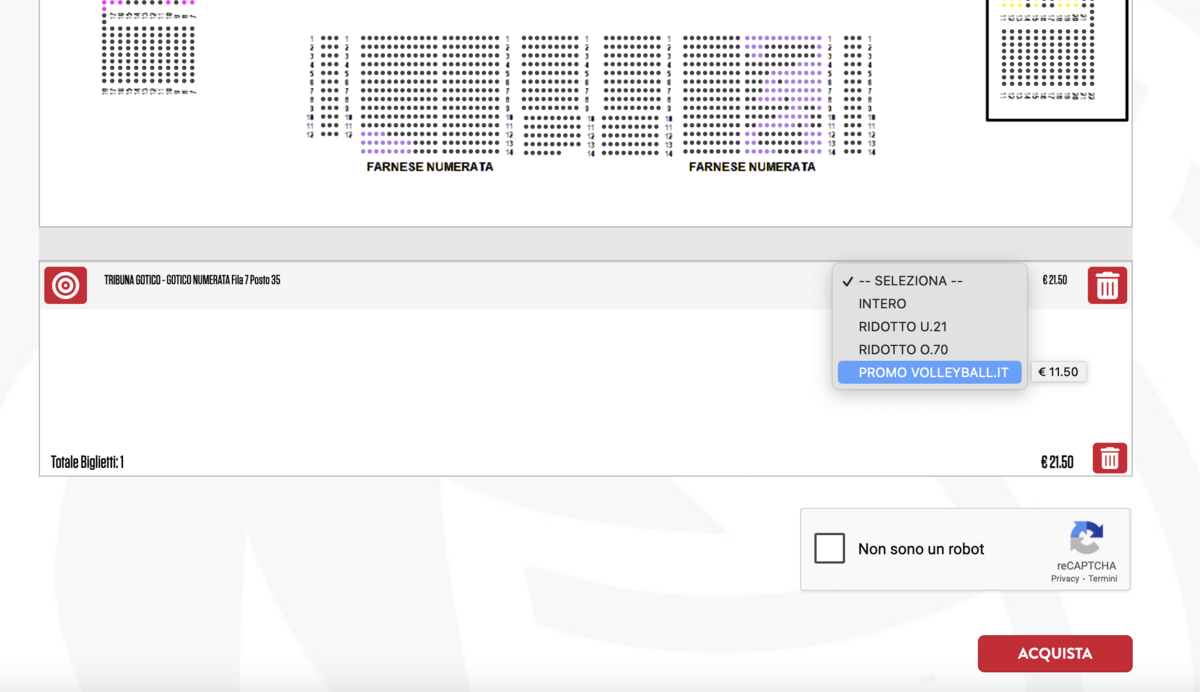Open the reCAPTCHA Privacy link

1065,579
